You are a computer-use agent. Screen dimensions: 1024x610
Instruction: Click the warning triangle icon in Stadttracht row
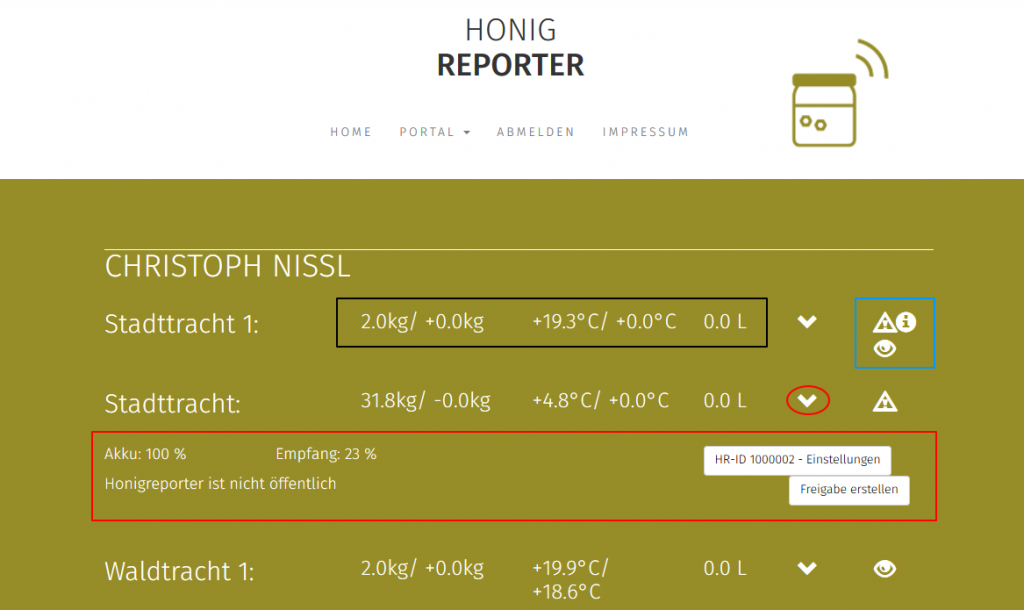click(884, 402)
